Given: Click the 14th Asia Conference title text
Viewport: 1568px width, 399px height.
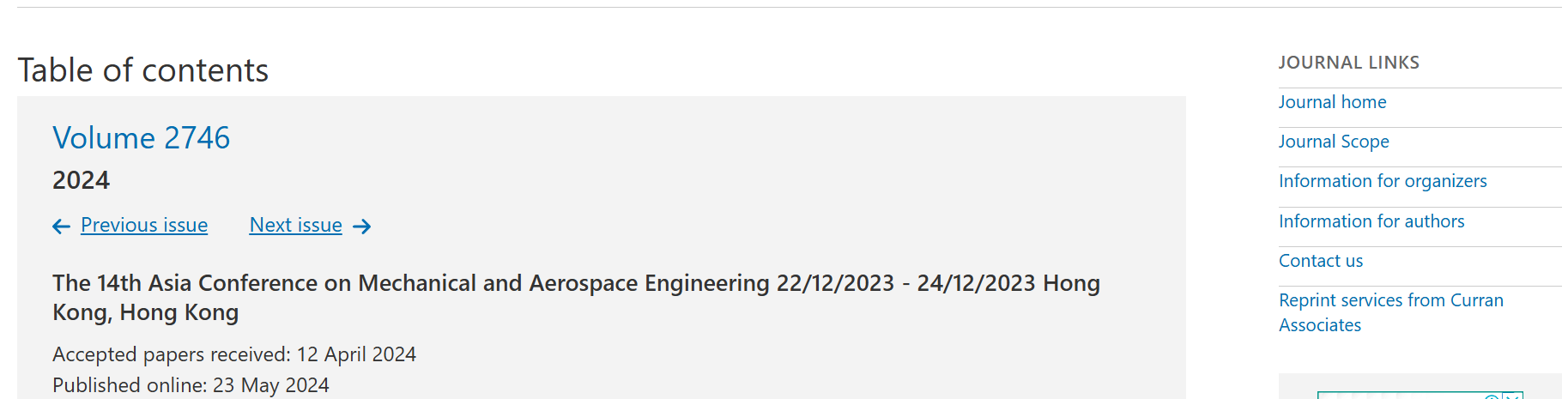Looking at the screenshot, I should click(576, 298).
